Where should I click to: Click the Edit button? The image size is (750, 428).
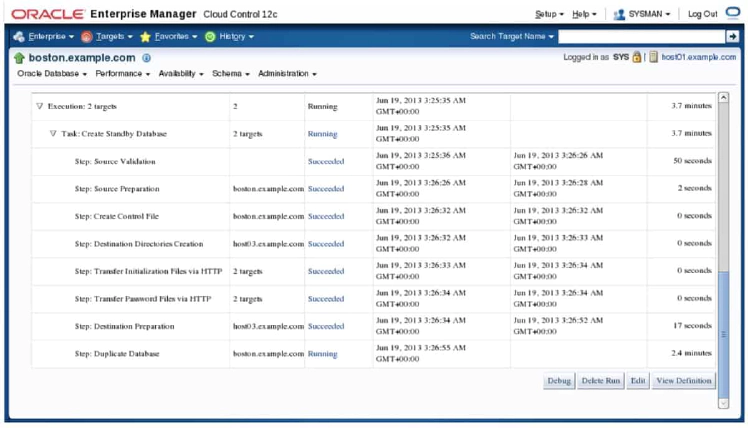[638, 381]
